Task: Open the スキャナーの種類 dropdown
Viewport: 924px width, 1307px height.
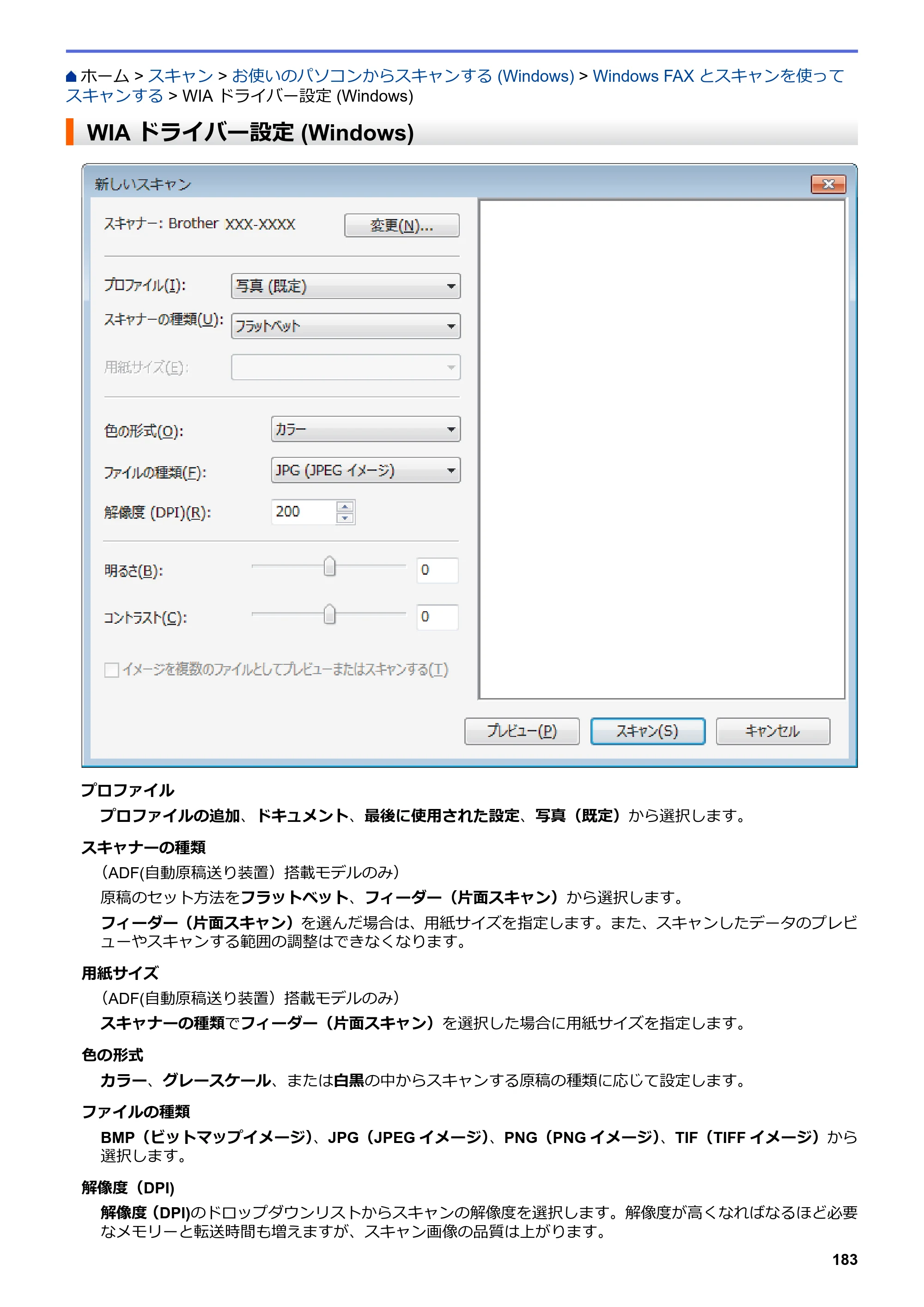Action: point(346,326)
